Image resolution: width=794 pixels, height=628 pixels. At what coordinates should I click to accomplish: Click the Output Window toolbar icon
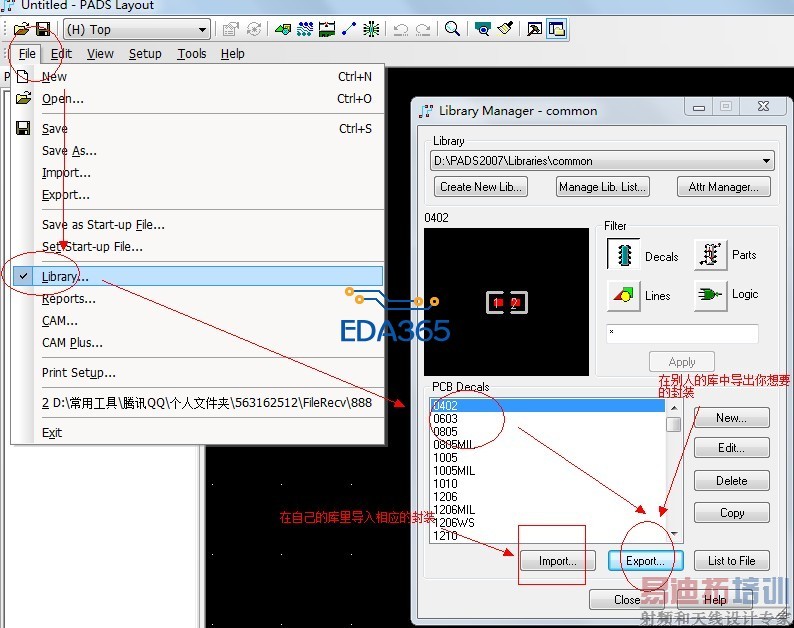534,29
